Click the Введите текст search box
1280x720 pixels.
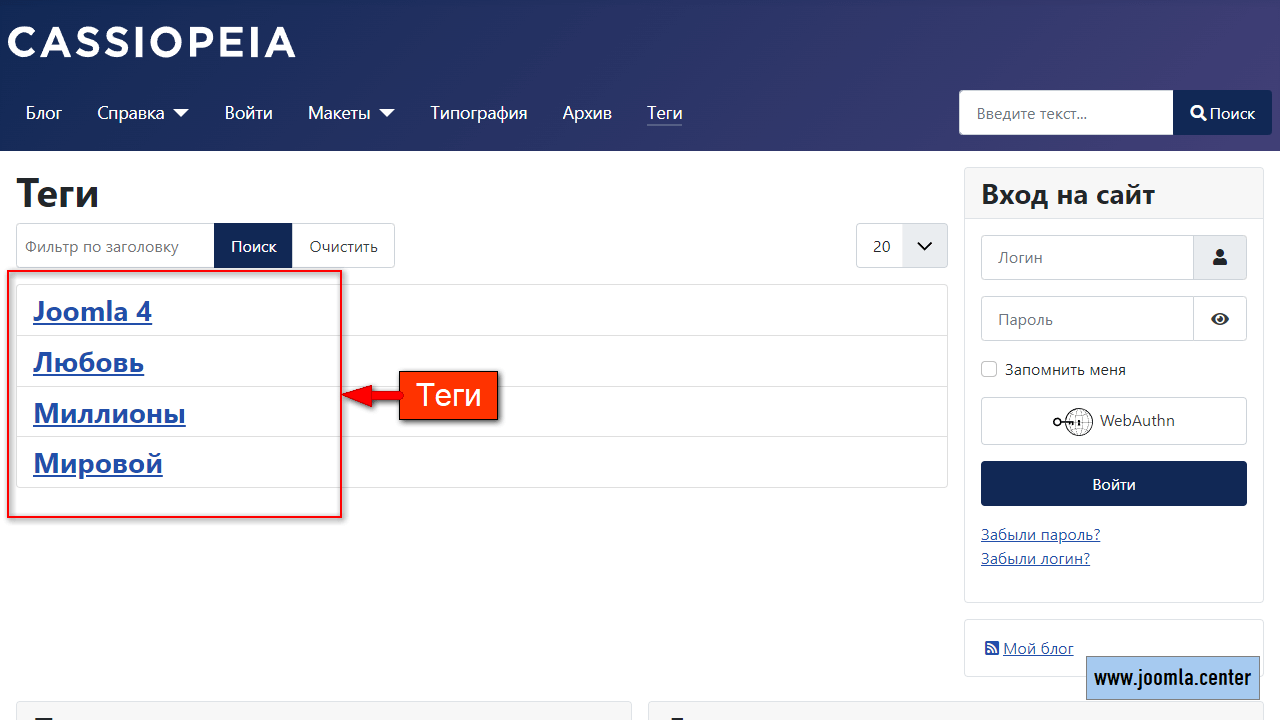1065,112
